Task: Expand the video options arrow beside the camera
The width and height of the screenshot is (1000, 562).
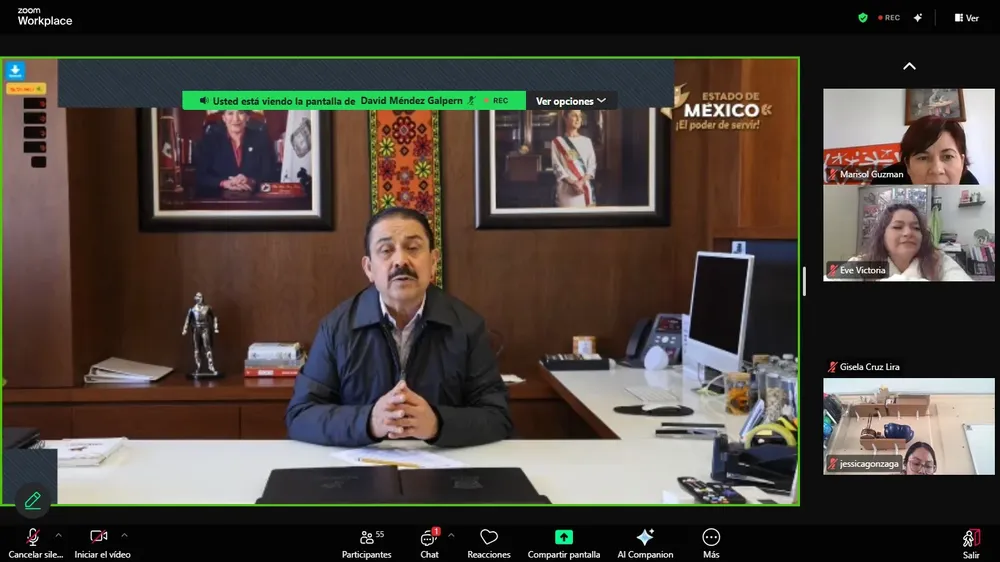Action: click(x=124, y=535)
